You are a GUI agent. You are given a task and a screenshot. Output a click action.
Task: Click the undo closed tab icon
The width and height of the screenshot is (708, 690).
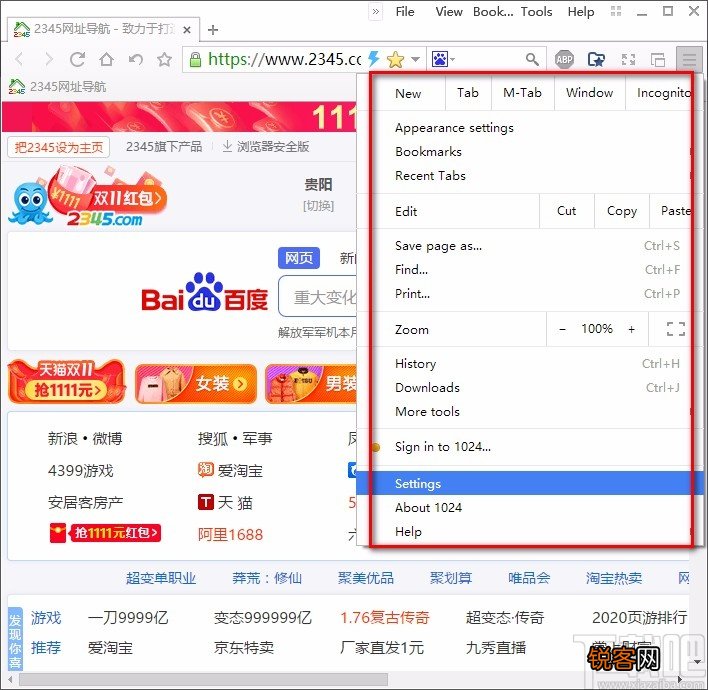[135, 59]
